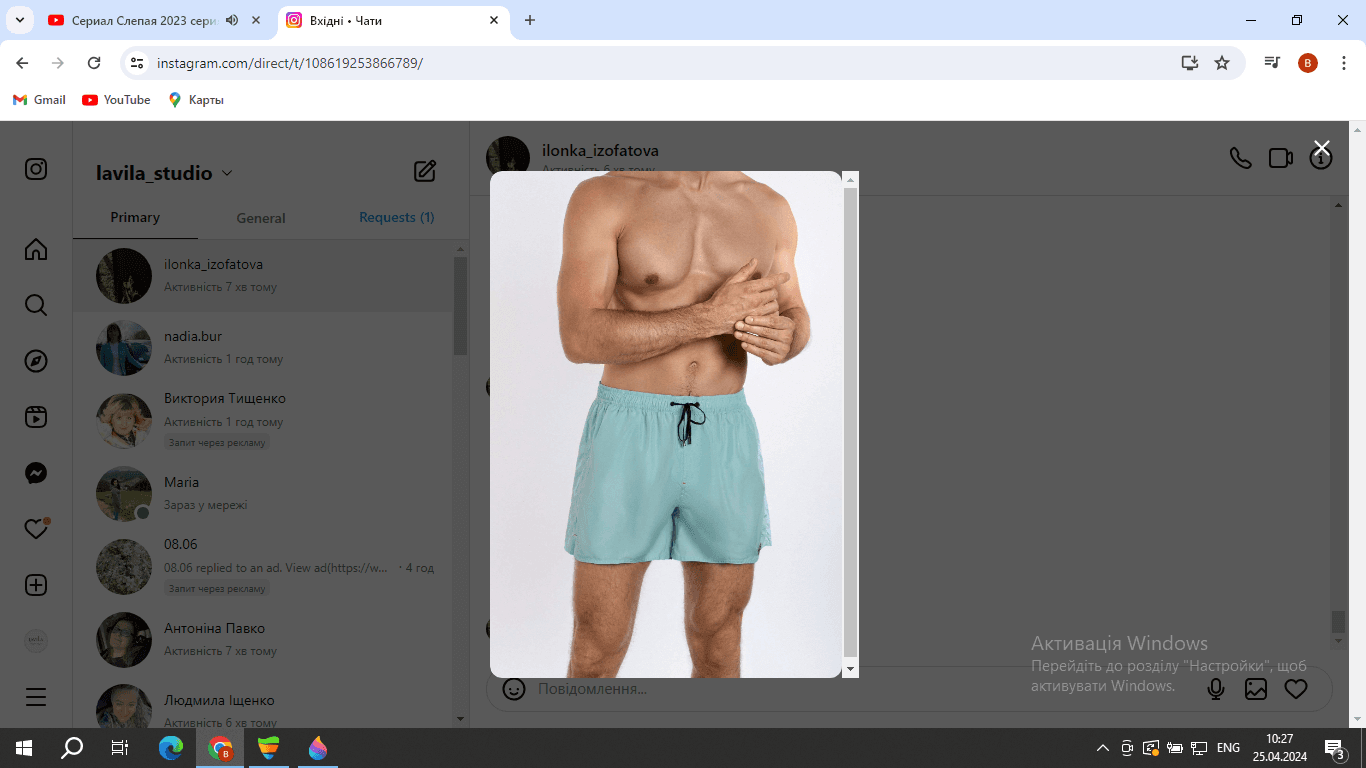The width and height of the screenshot is (1366, 768).
Task: View site information for instagram.com
Action: click(138, 63)
